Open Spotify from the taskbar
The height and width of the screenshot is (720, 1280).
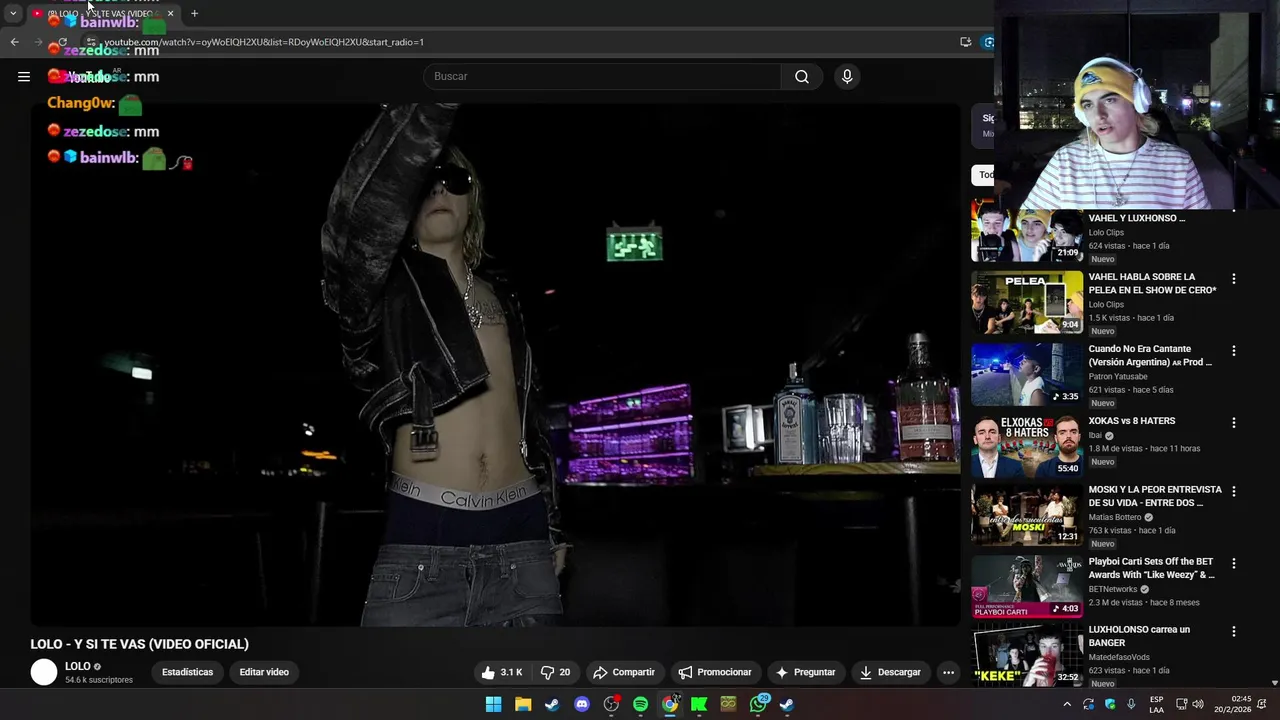coord(640,704)
